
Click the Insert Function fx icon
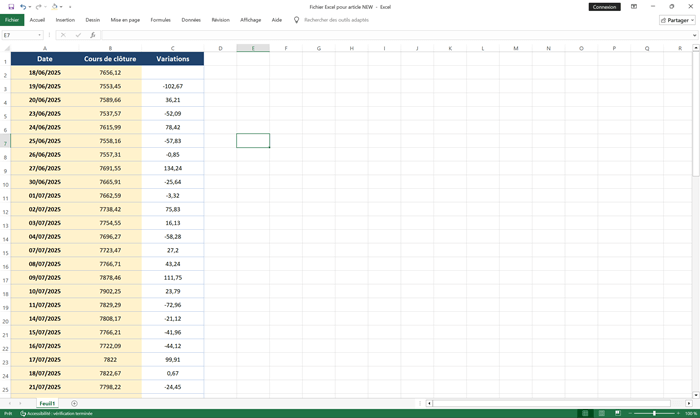(93, 35)
